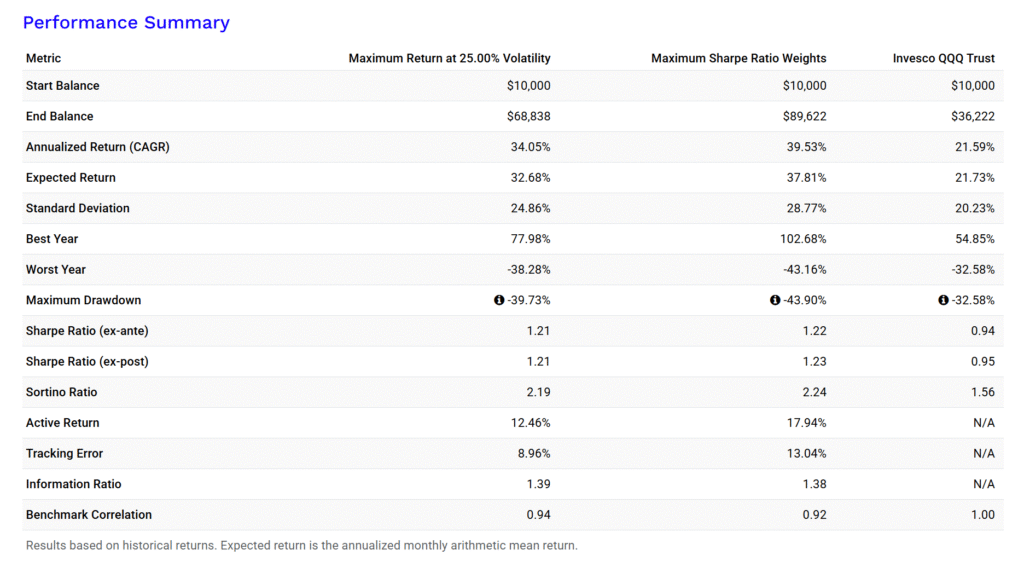The height and width of the screenshot is (561, 1024).
Task: Click the historical returns footnote text
Action: click(x=301, y=545)
